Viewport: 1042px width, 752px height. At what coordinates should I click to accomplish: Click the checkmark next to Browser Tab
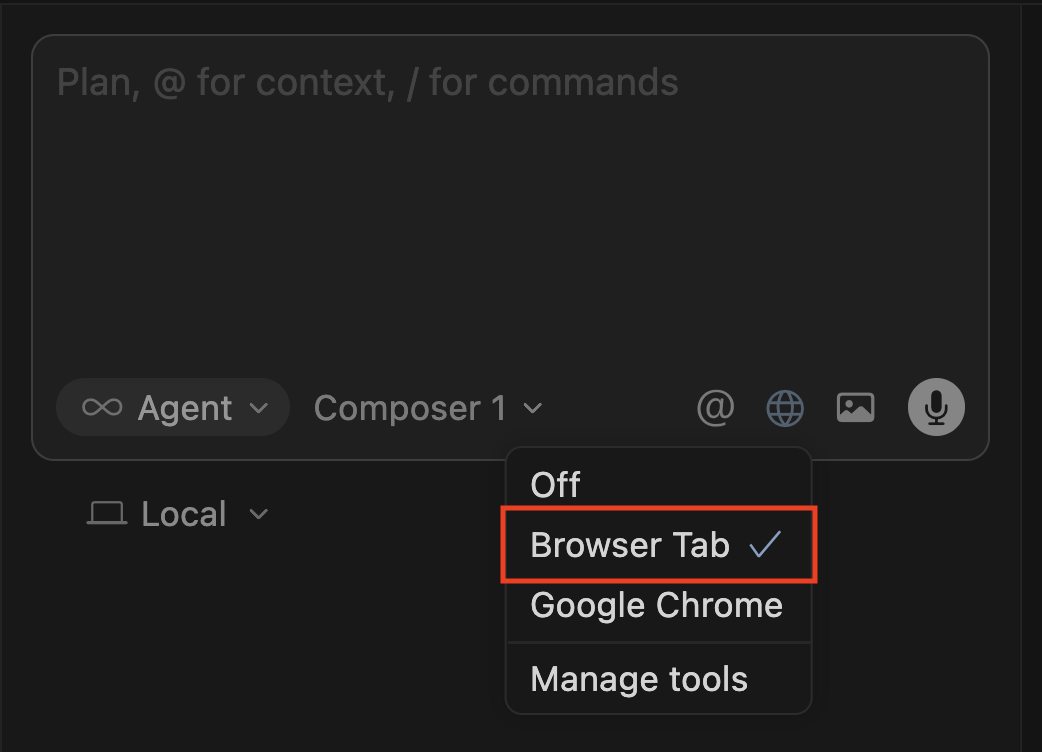(x=765, y=544)
